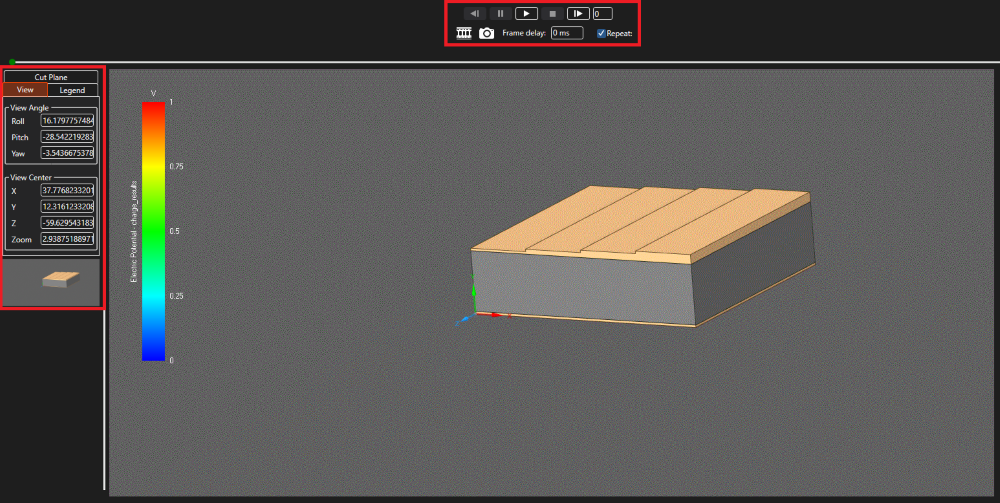Viewport: 1000px width, 503px height.
Task: Click the "0.25" legend label
Action: tap(176, 296)
